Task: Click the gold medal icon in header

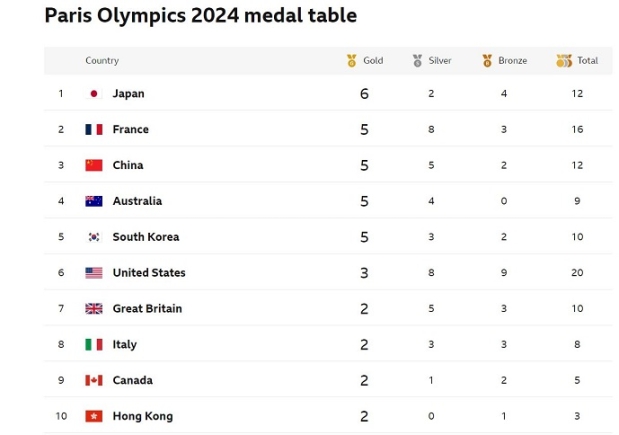Action: 352,61
